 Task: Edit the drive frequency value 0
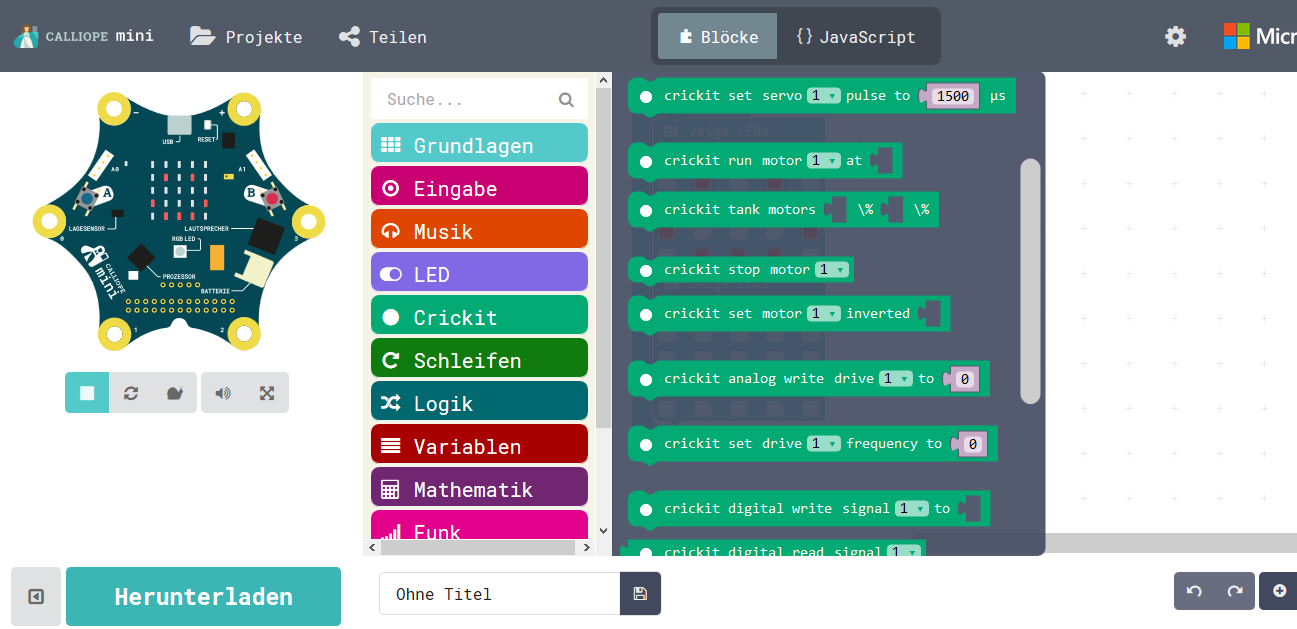972,443
